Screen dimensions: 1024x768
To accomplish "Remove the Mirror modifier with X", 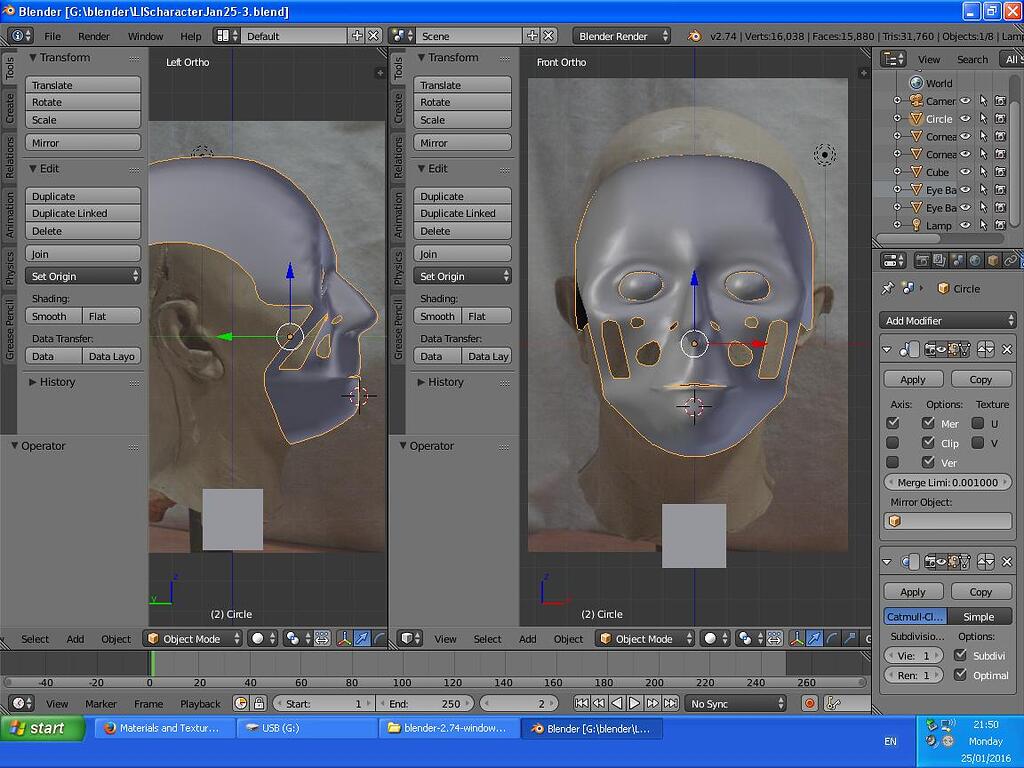I will pyautogui.click(x=1007, y=350).
